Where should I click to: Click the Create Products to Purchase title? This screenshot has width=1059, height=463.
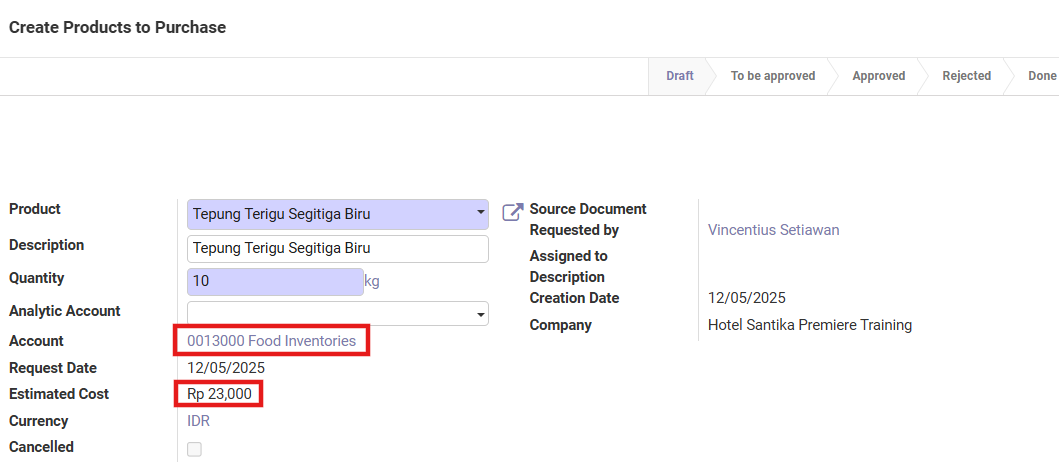pos(117,28)
